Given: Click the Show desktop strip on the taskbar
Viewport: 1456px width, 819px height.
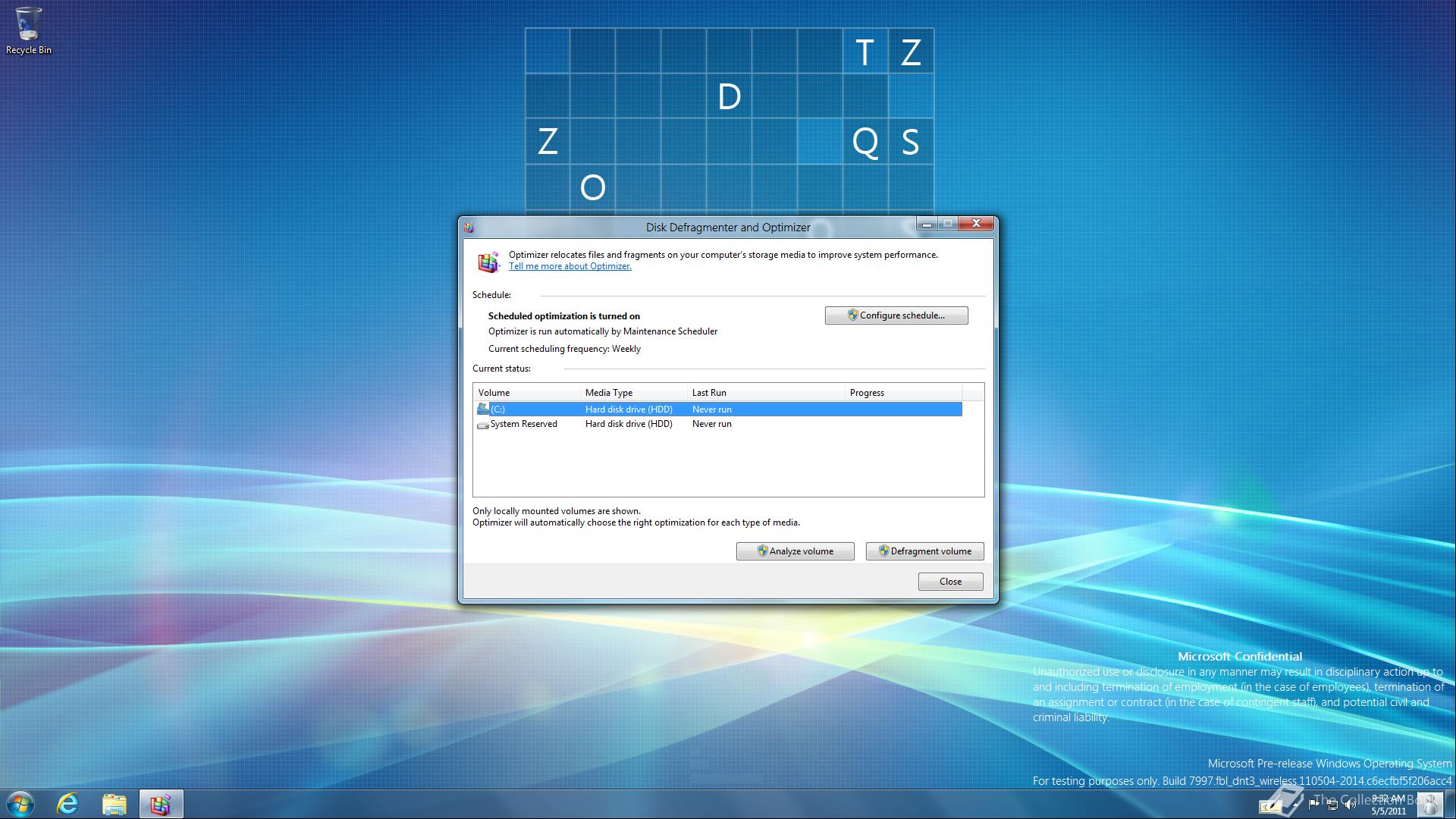Looking at the screenshot, I should [x=1451, y=804].
